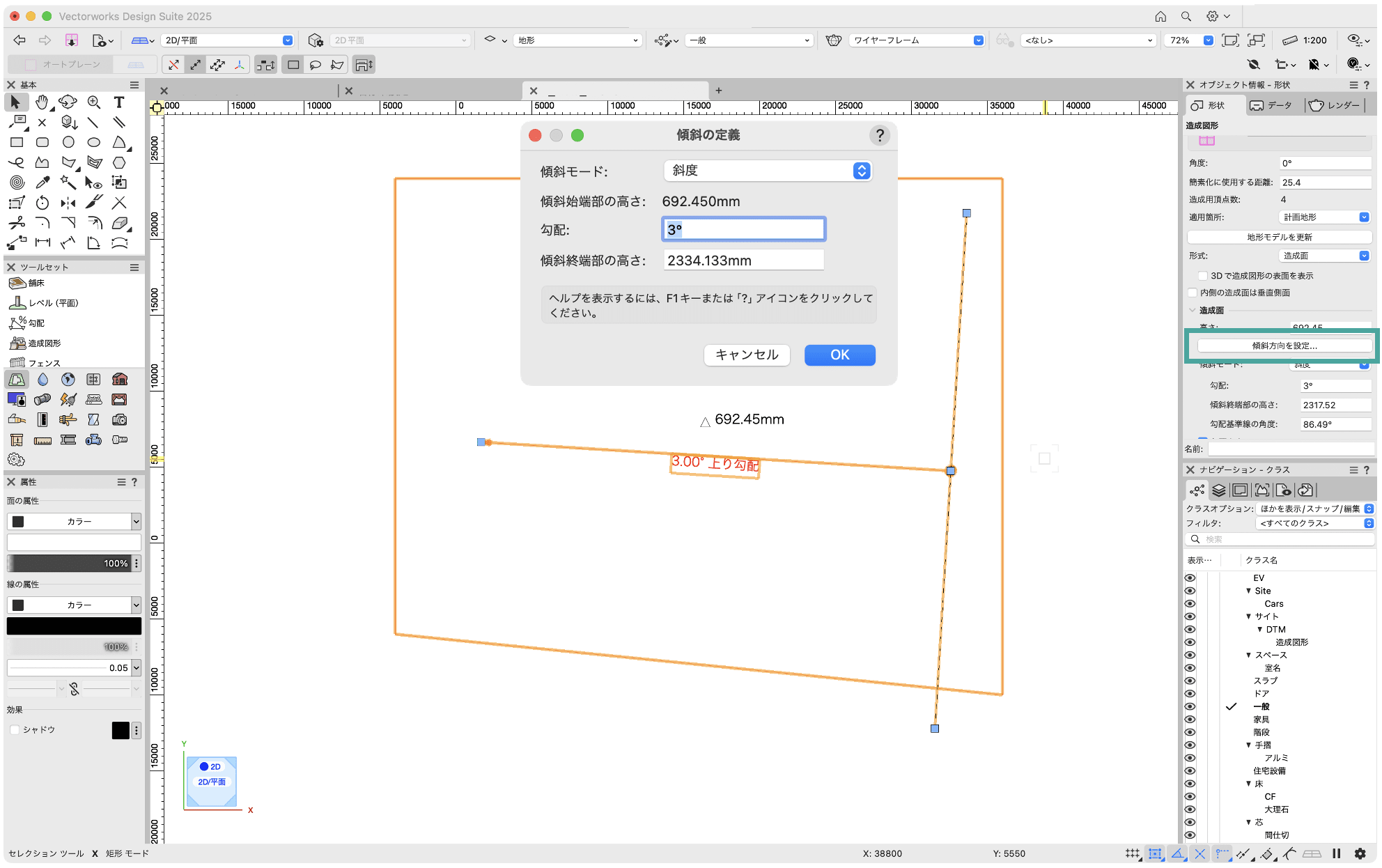Image resolution: width=1382 pixels, height=868 pixels.
Task: Open dialog help question mark button
Action: [x=880, y=135]
